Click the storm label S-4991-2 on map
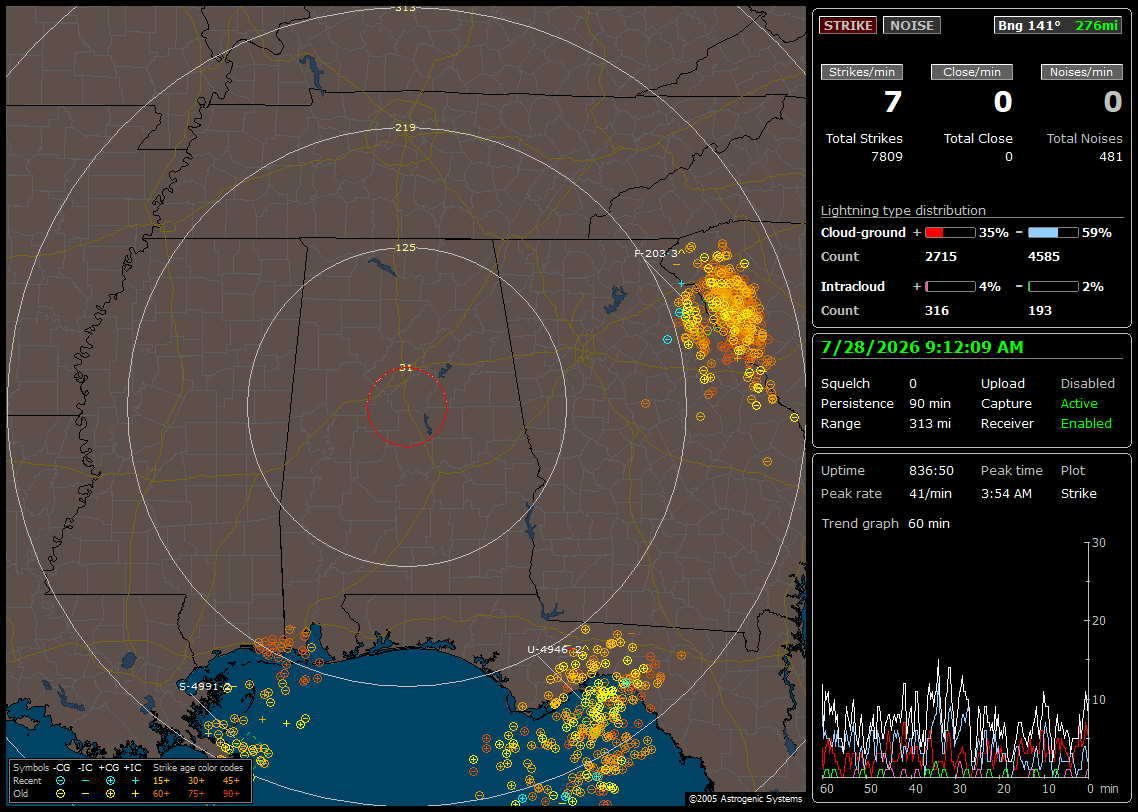1138x812 pixels. 205,686
